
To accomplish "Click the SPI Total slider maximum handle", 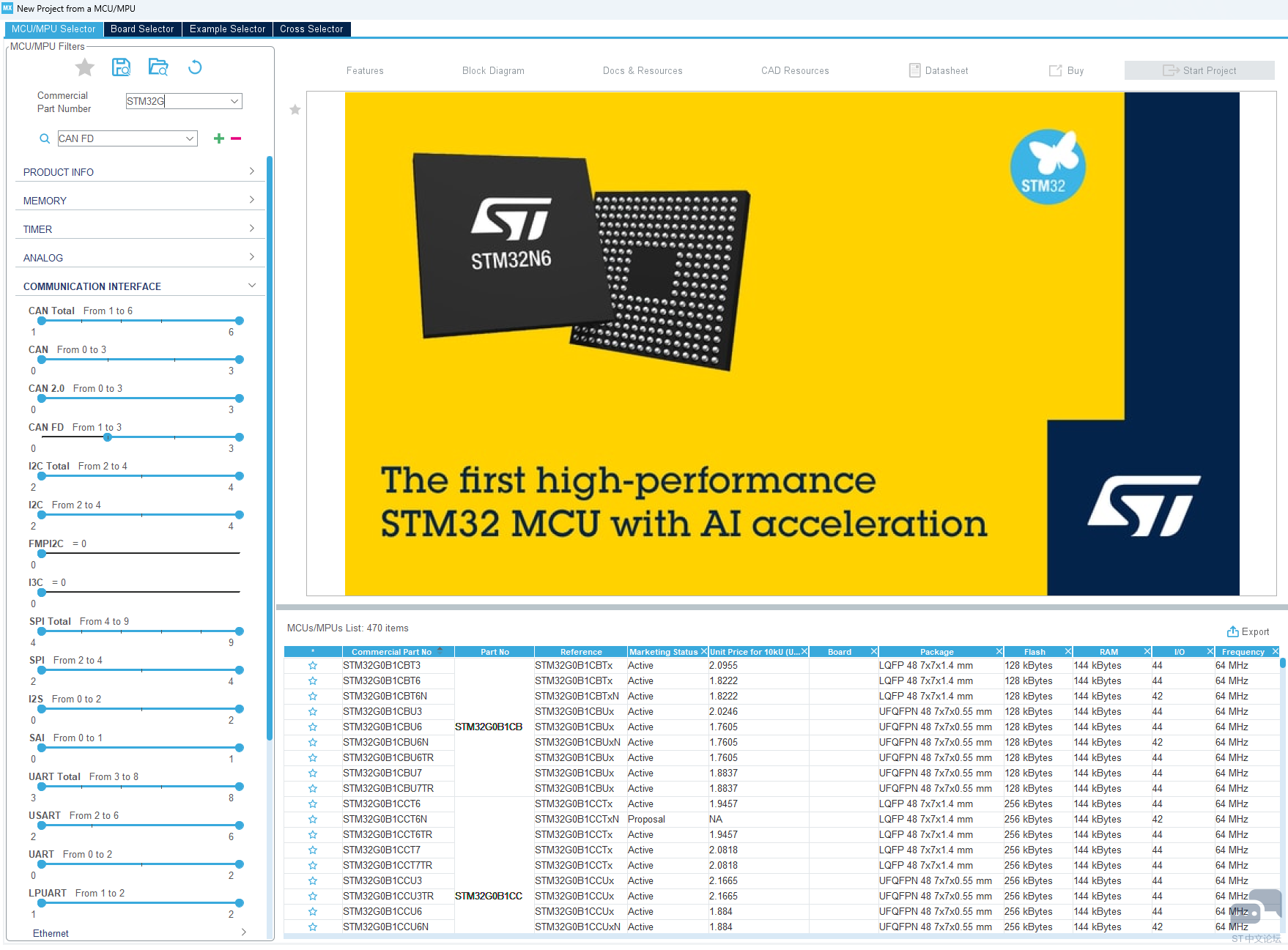I will click(x=240, y=631).
